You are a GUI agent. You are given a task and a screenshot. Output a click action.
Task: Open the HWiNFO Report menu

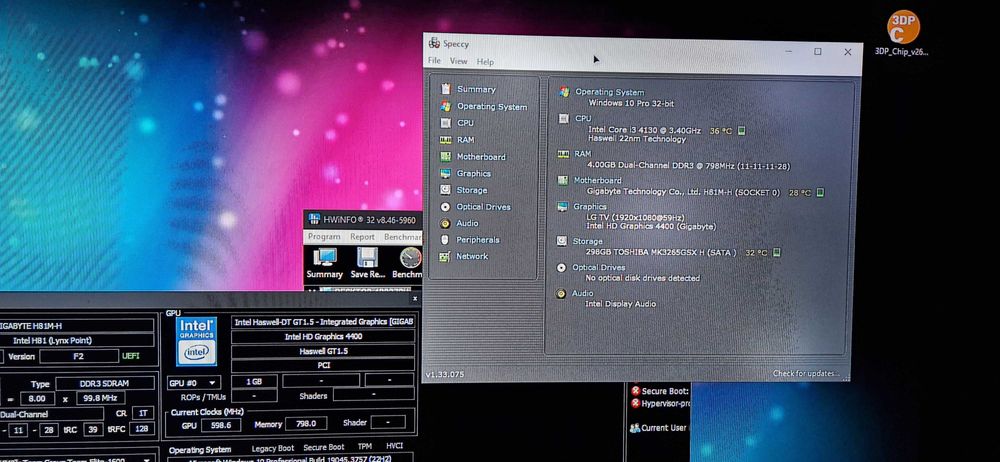362,237
